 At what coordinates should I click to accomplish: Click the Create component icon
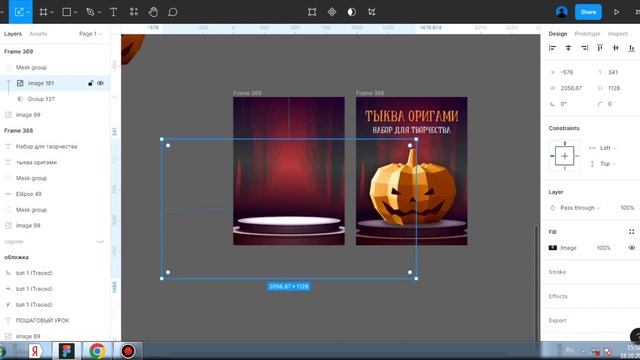(332, 12)
